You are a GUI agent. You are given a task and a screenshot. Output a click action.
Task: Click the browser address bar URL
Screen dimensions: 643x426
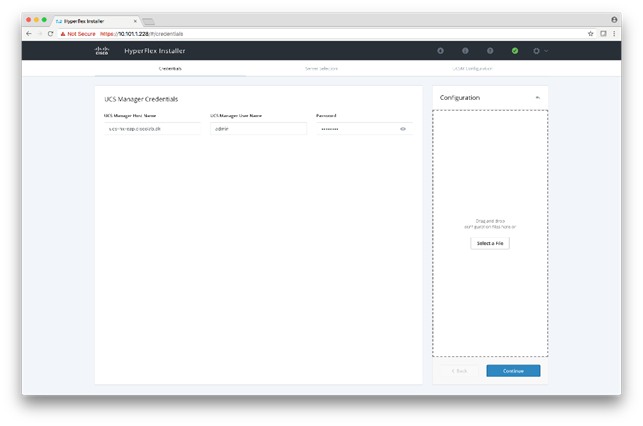141,34
